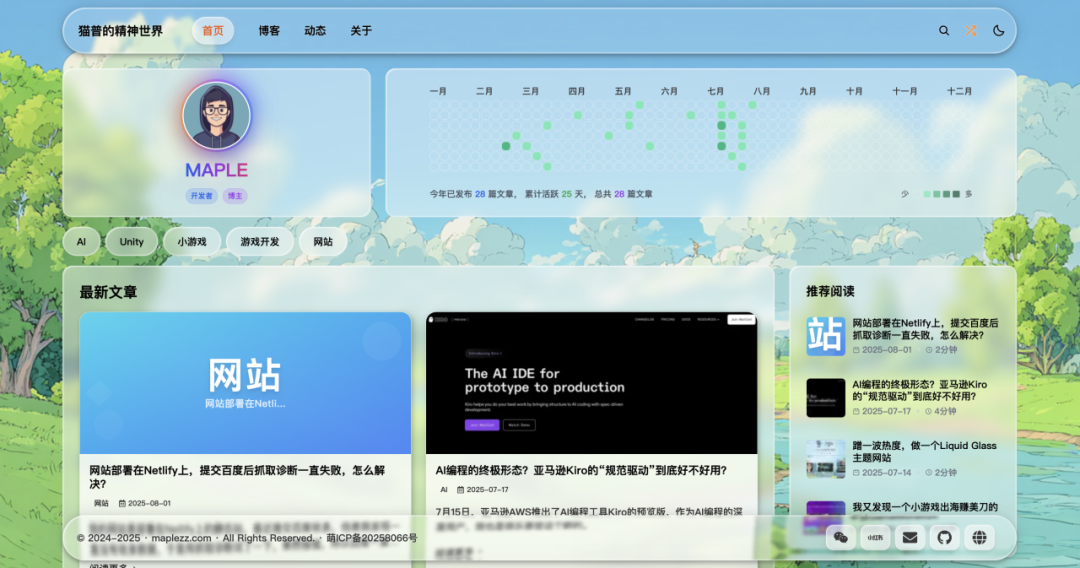Open recommended thumbnail with 站 character

point(826,336)
